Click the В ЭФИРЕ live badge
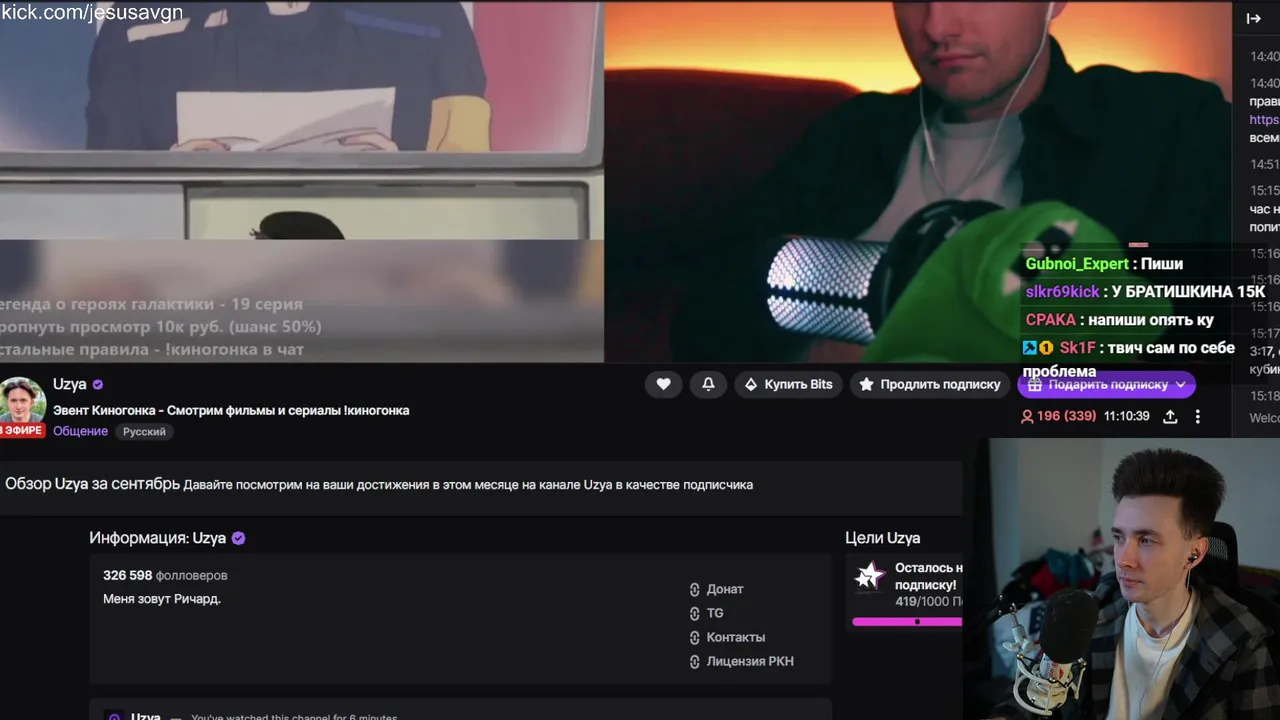Viewport: 1280px width, 720px height. (22, 430)
